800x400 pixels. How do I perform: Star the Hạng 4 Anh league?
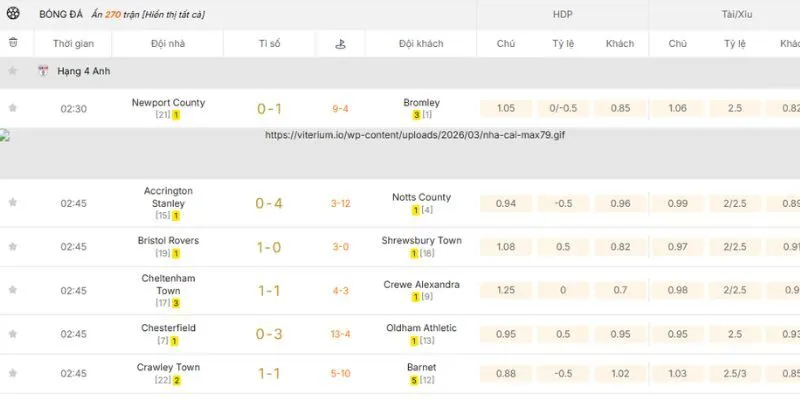(x=13, y=72)
